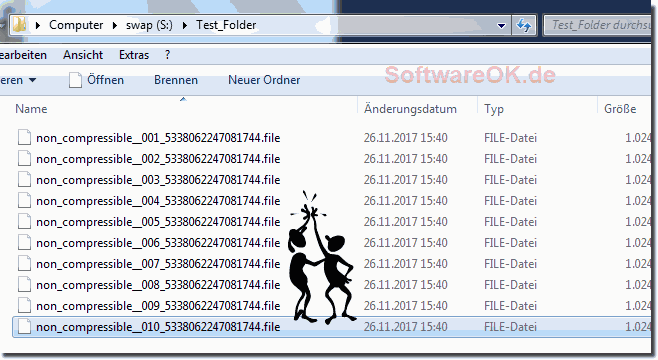Click the folder icon in address bar
Screen dimensions: 658x360
click(20, 25)
